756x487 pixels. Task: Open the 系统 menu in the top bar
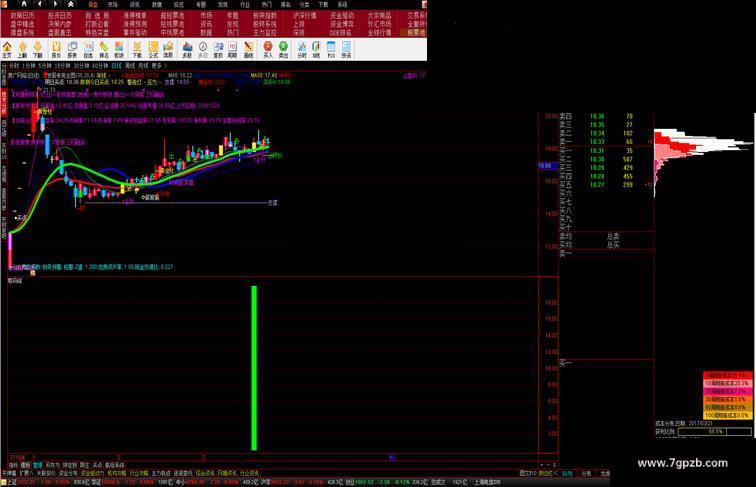[x=342, y=4]
